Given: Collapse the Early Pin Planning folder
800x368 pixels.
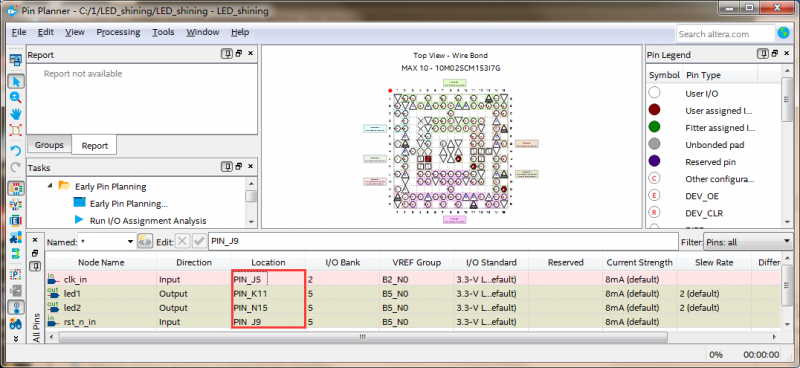Looking at the screenshot, I should (x=50, y=186).
